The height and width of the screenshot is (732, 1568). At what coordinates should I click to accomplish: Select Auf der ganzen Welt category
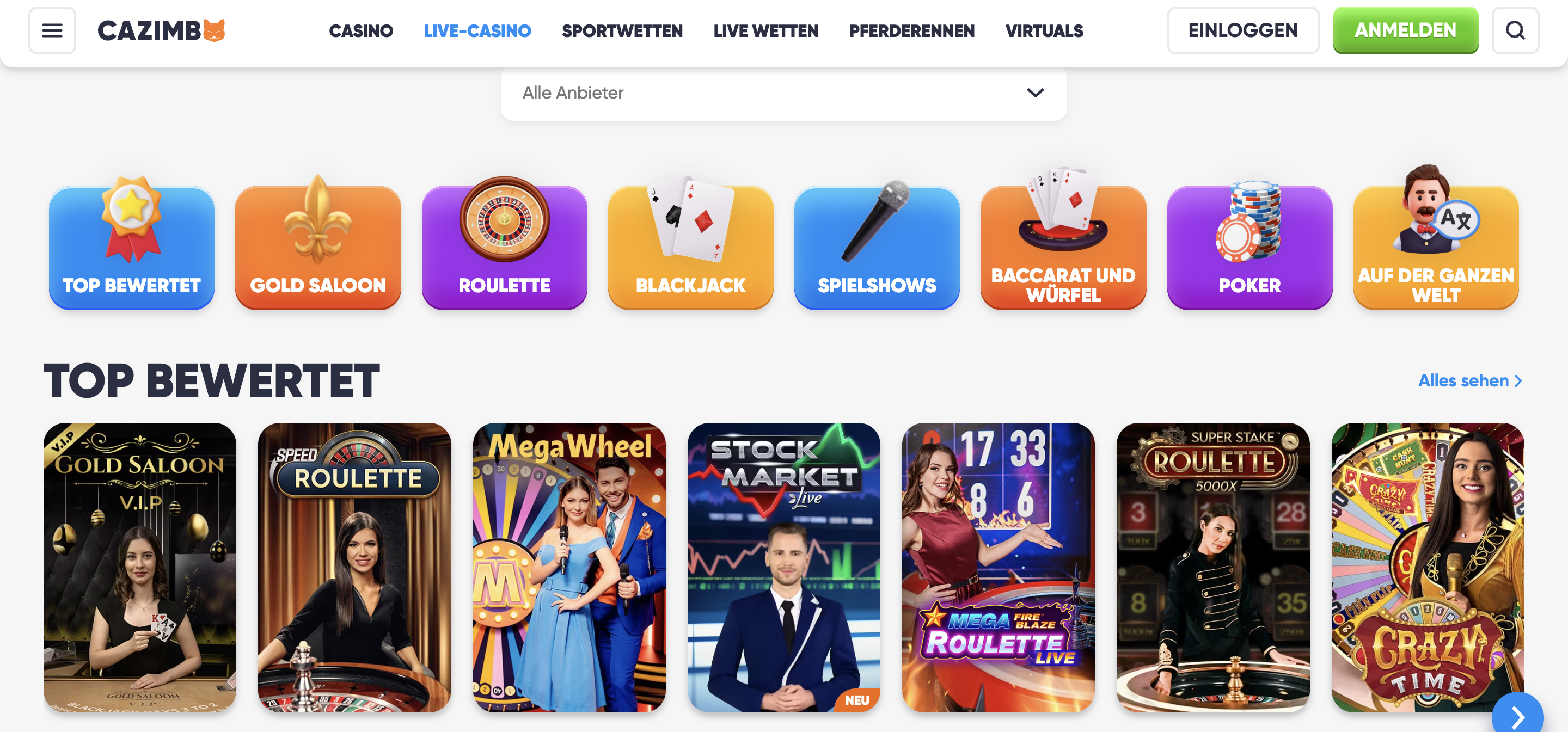pyautogui.click(x=1436, y=242)
